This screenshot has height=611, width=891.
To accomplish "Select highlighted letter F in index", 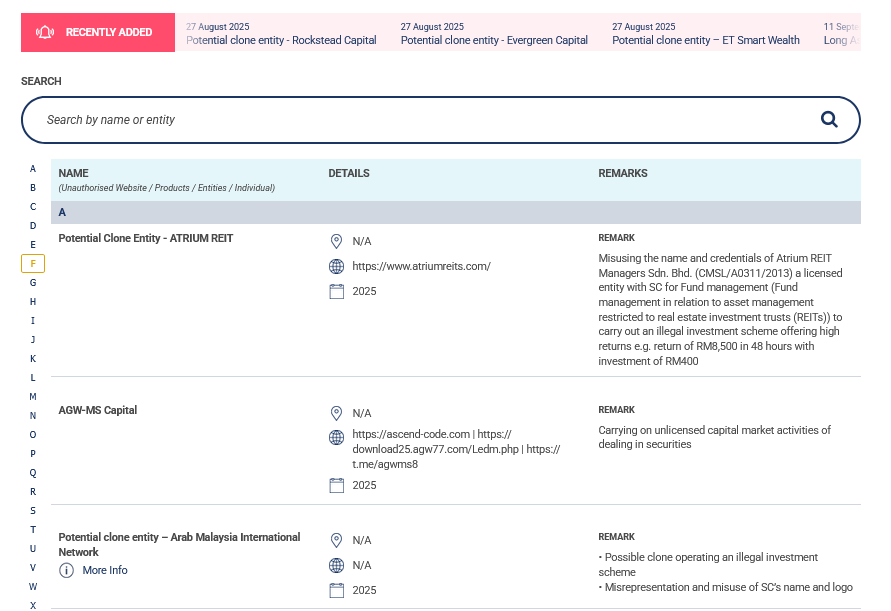I will coord(33,264).
